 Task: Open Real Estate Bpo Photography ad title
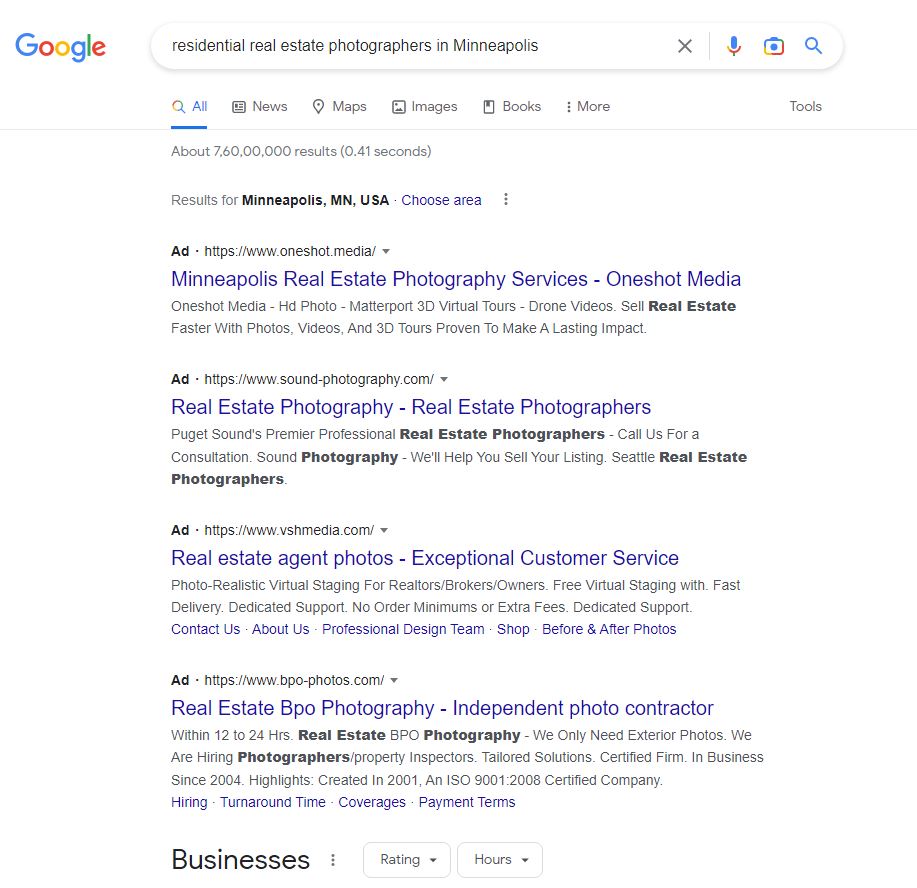tap(442, 708)
